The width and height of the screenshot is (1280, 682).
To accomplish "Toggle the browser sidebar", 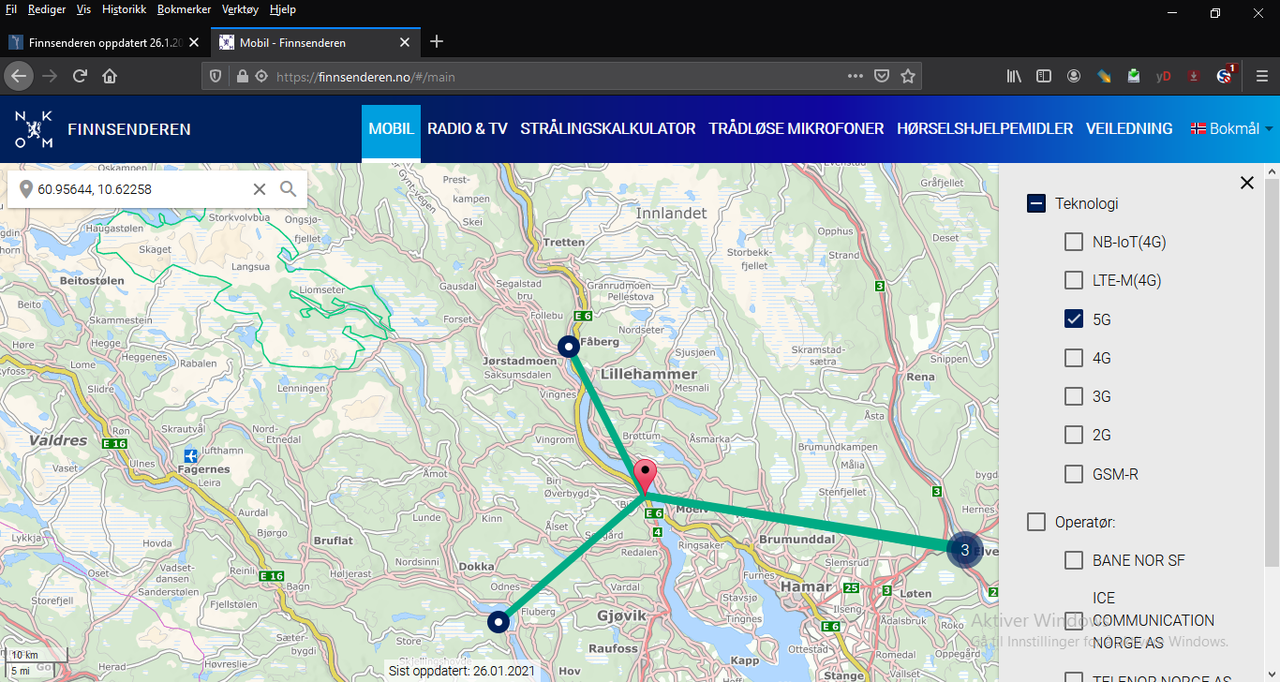I will [x=1043, y=76].
